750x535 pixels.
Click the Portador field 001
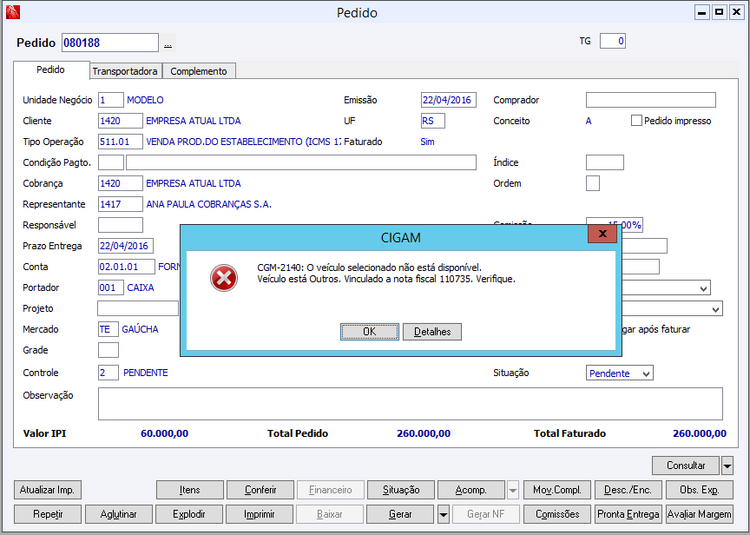tap(111, 288)
